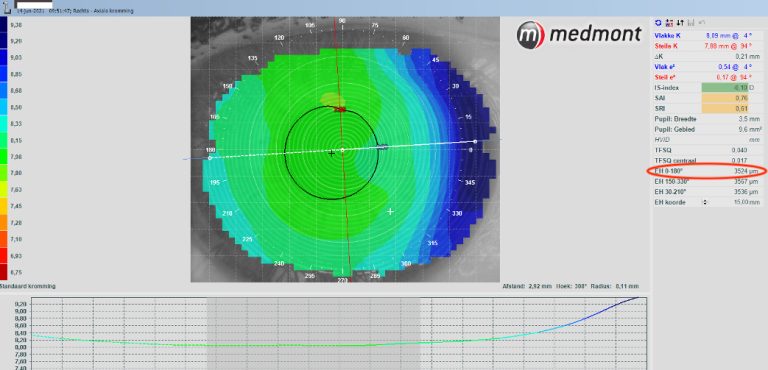Click the white meridian line right end handle
This screenshot has height=370, width=768.
(x=475, y=141)
